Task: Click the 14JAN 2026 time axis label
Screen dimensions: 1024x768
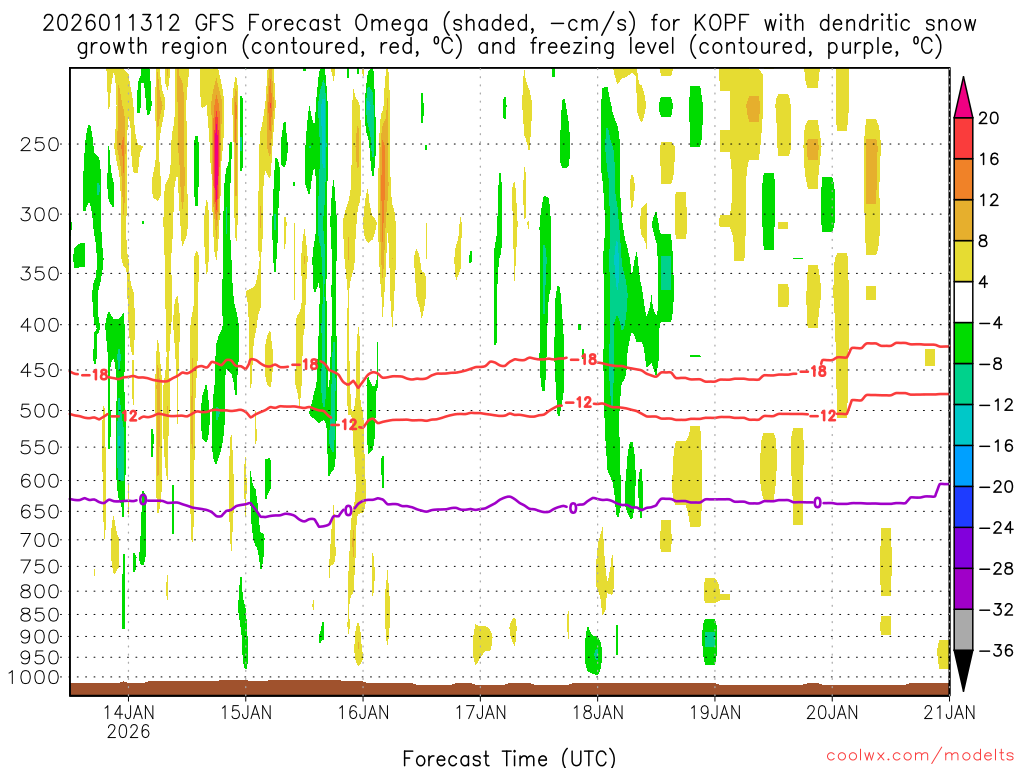Action: 128,722
